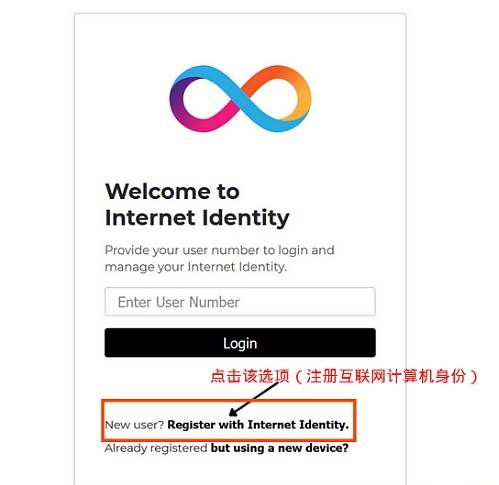The height and width of the screenshot is (485, 499).
Task: Click the "Provide your user number" description line
Action: coord(219,250)
